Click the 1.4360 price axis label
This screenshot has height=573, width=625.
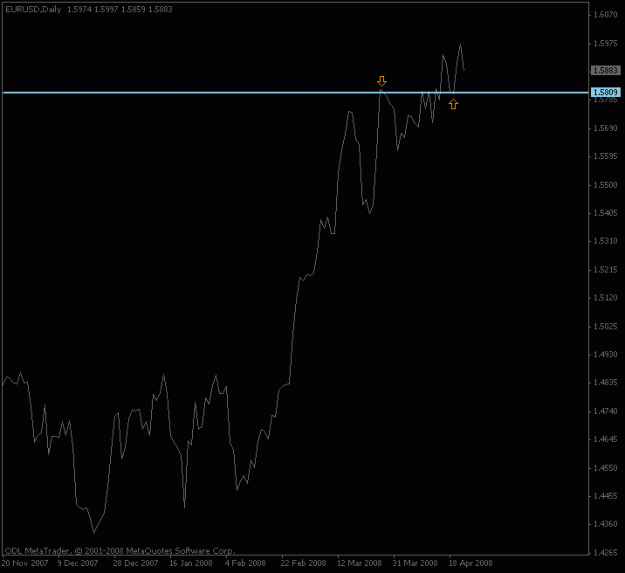(x=605, y=524)
